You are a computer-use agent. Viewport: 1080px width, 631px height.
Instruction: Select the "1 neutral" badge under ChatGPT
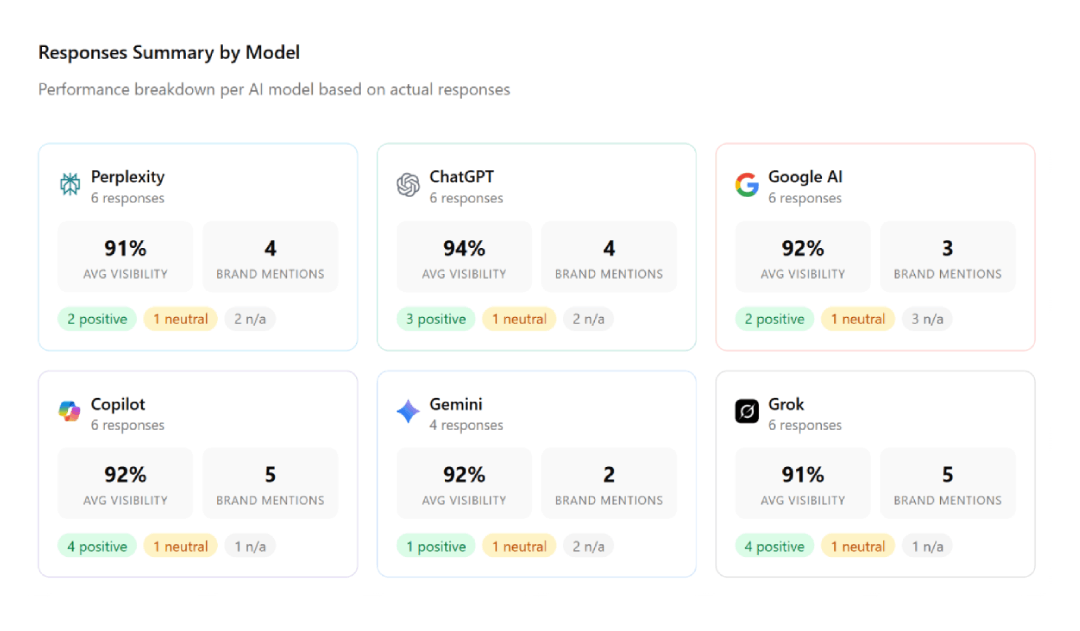(x=519, y=318)
